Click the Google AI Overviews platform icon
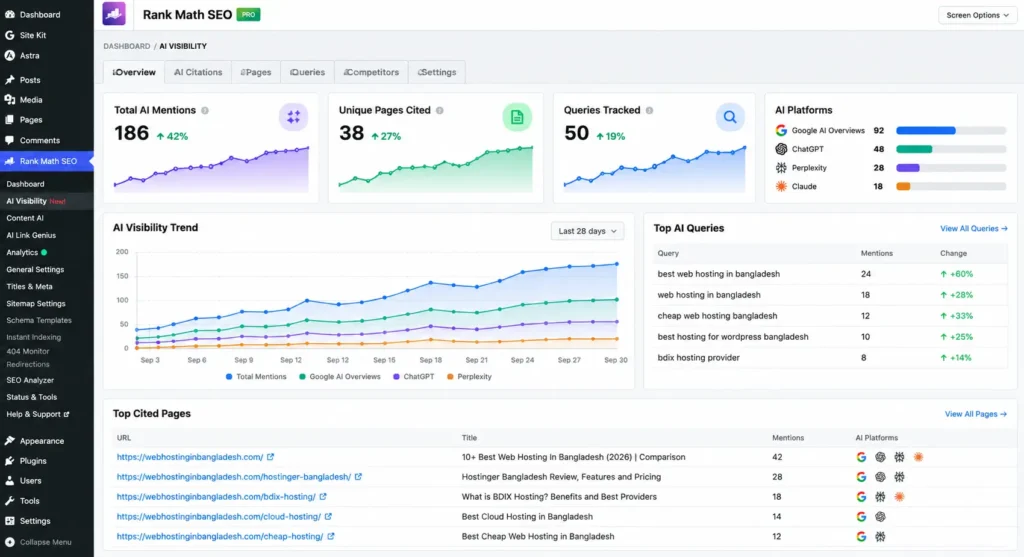This screenshot has width=1024, height=557. [781, 130]
